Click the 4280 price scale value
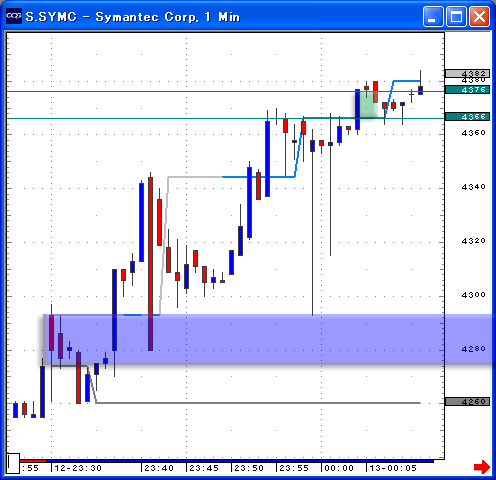This screenshot has height=480, width=496. [x=473, y=349]
